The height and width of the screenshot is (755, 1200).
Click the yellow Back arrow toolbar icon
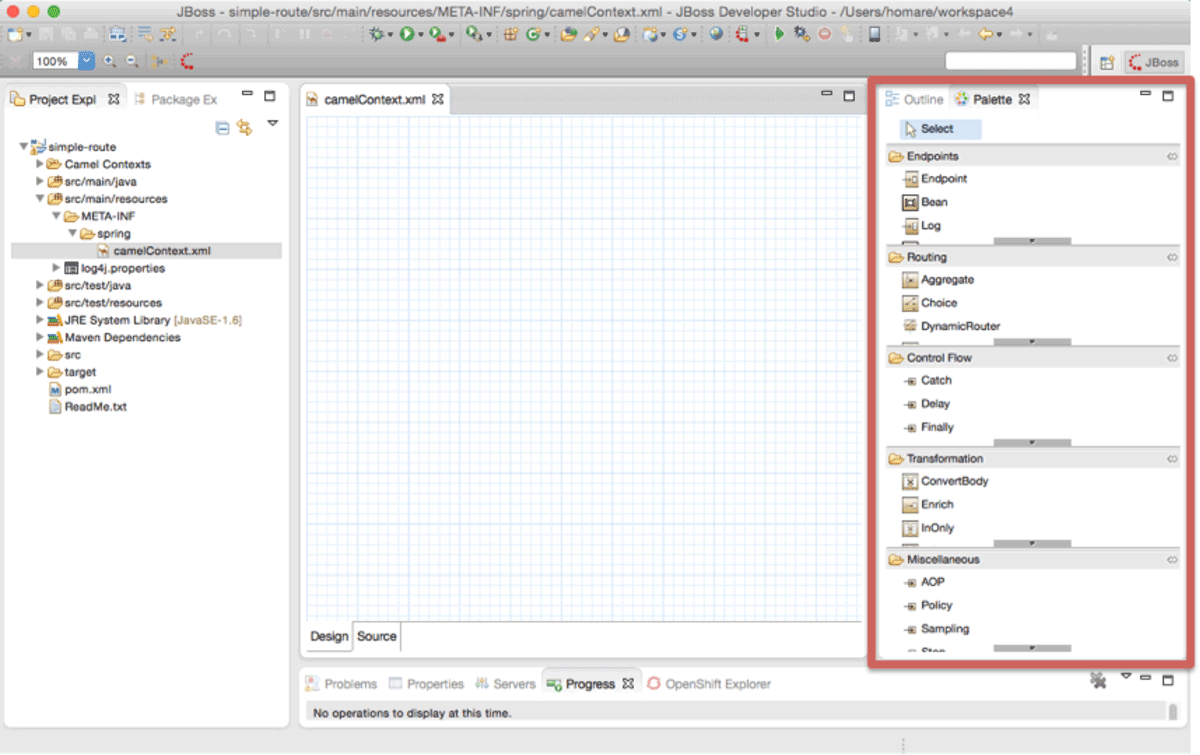[985, 34]
